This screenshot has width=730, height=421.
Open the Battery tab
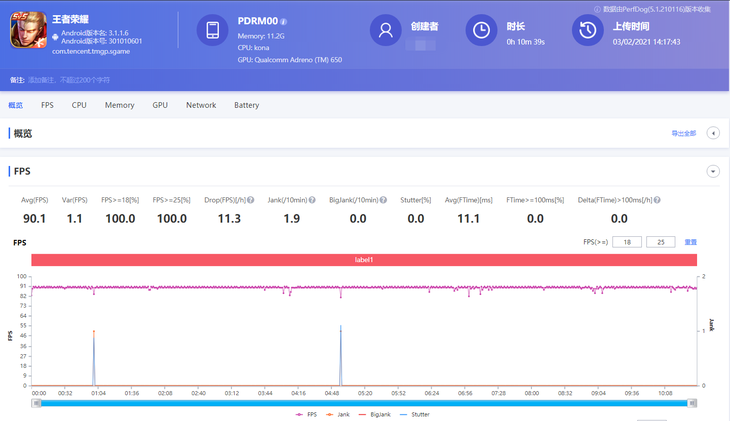click(247, 105)
